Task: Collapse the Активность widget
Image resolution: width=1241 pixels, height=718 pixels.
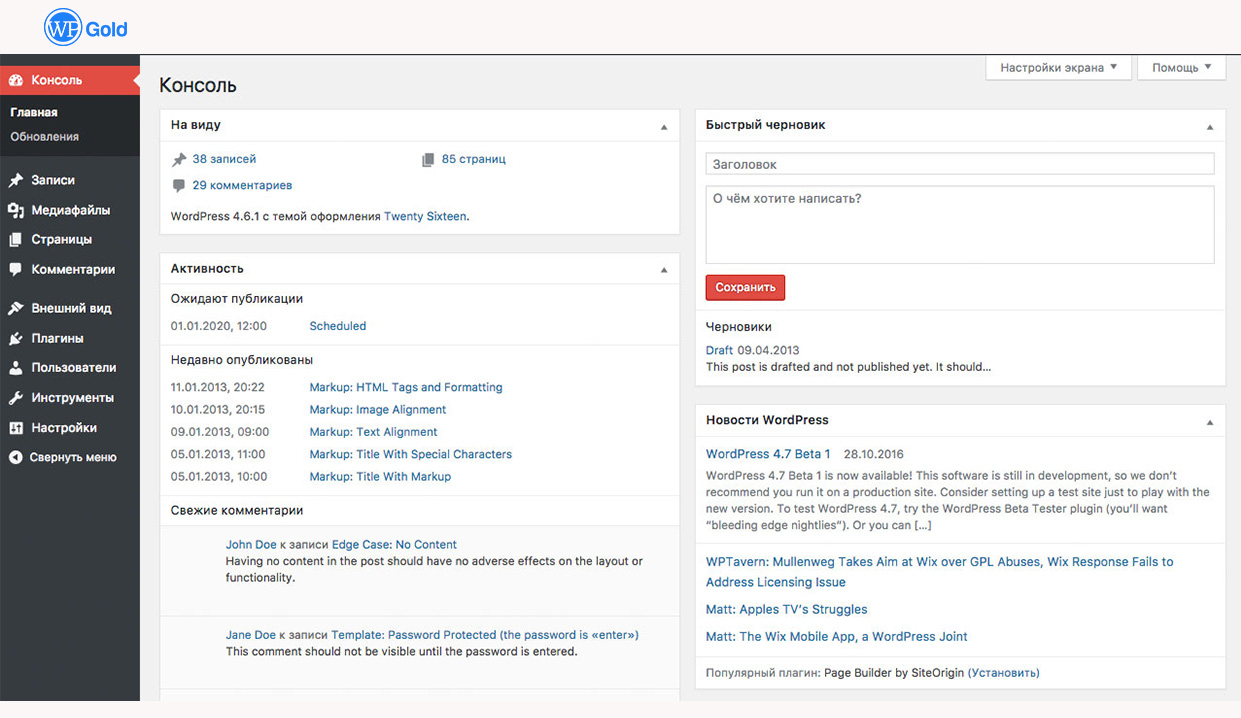Action: [x=664, y=270]
